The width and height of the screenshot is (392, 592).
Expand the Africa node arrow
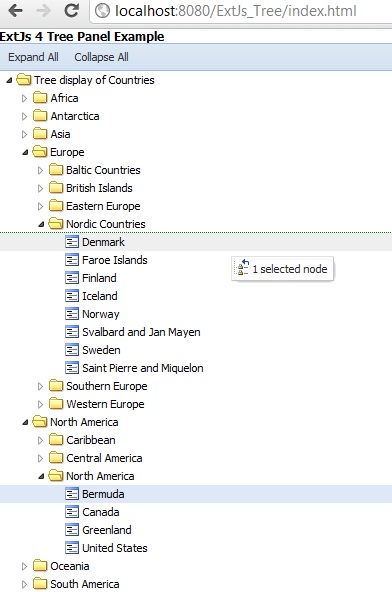(25, 98)
